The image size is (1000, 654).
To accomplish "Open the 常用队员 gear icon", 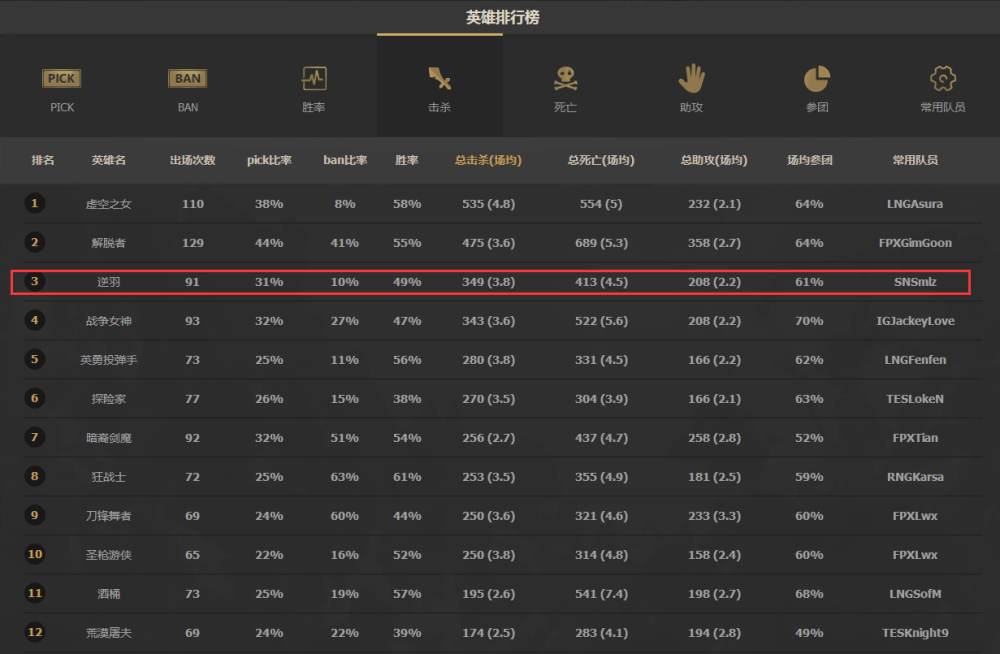I will coord(943,78).
